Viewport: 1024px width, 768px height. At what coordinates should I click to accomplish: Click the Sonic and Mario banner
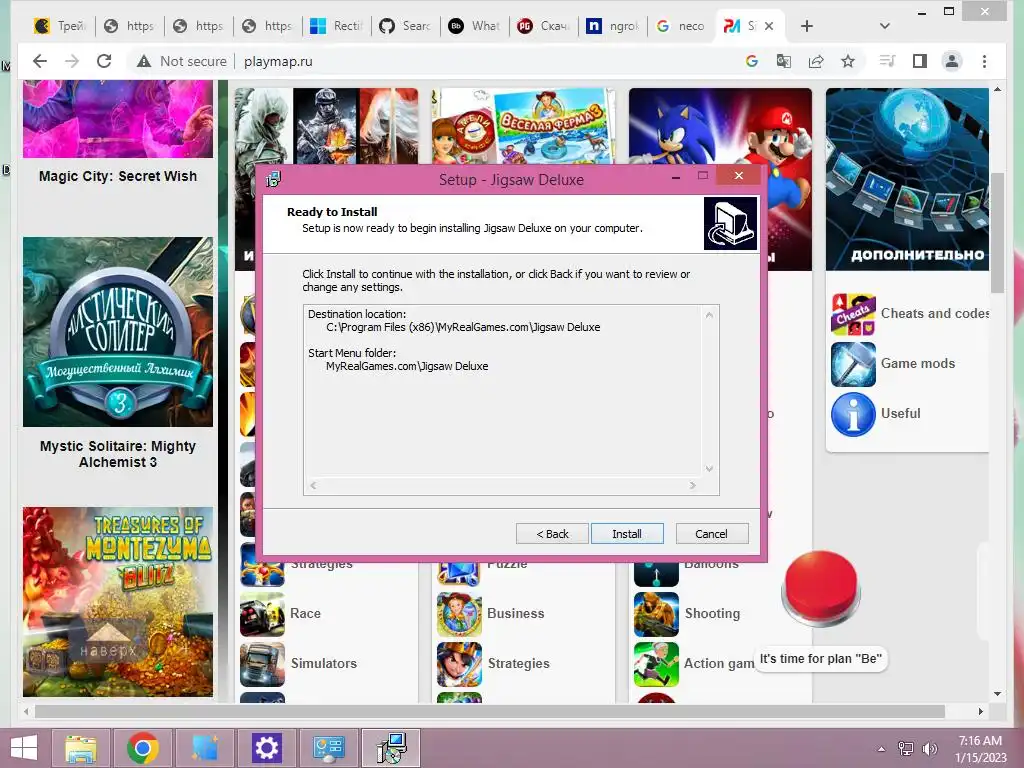[720, 125]
